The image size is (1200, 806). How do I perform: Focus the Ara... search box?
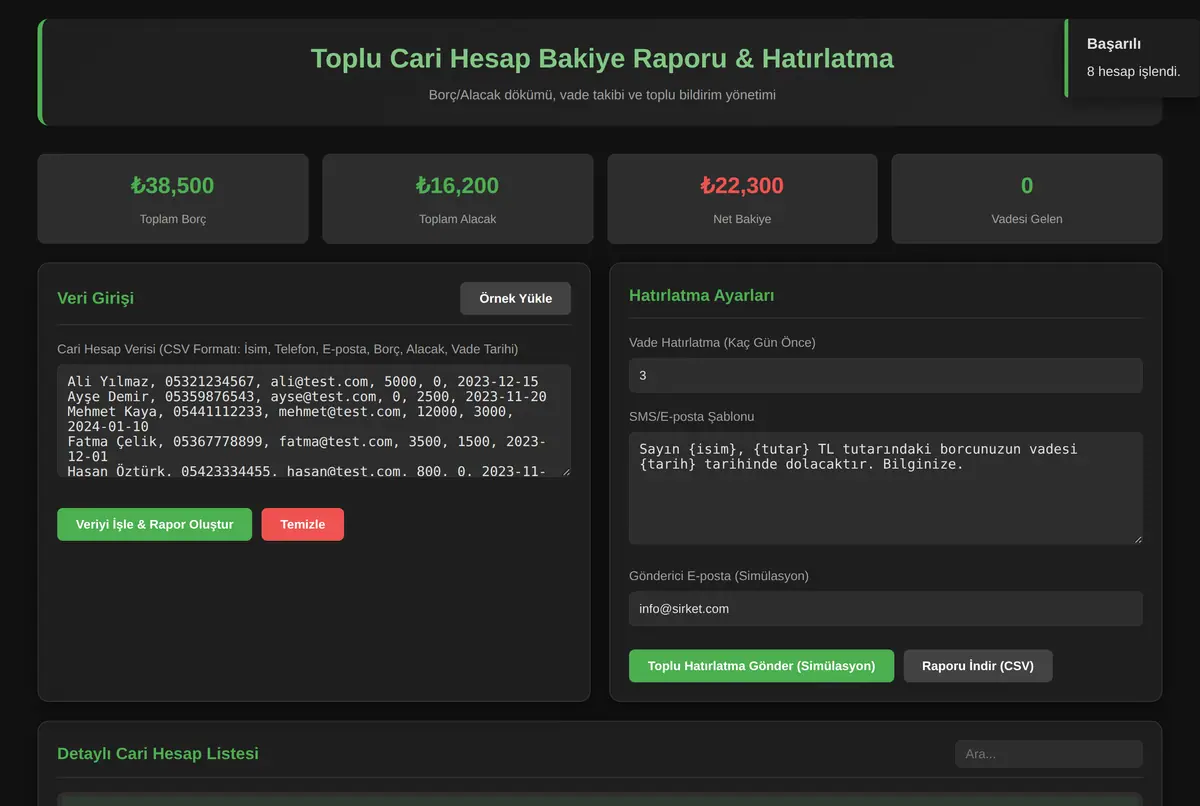(x=1048, y=754)
